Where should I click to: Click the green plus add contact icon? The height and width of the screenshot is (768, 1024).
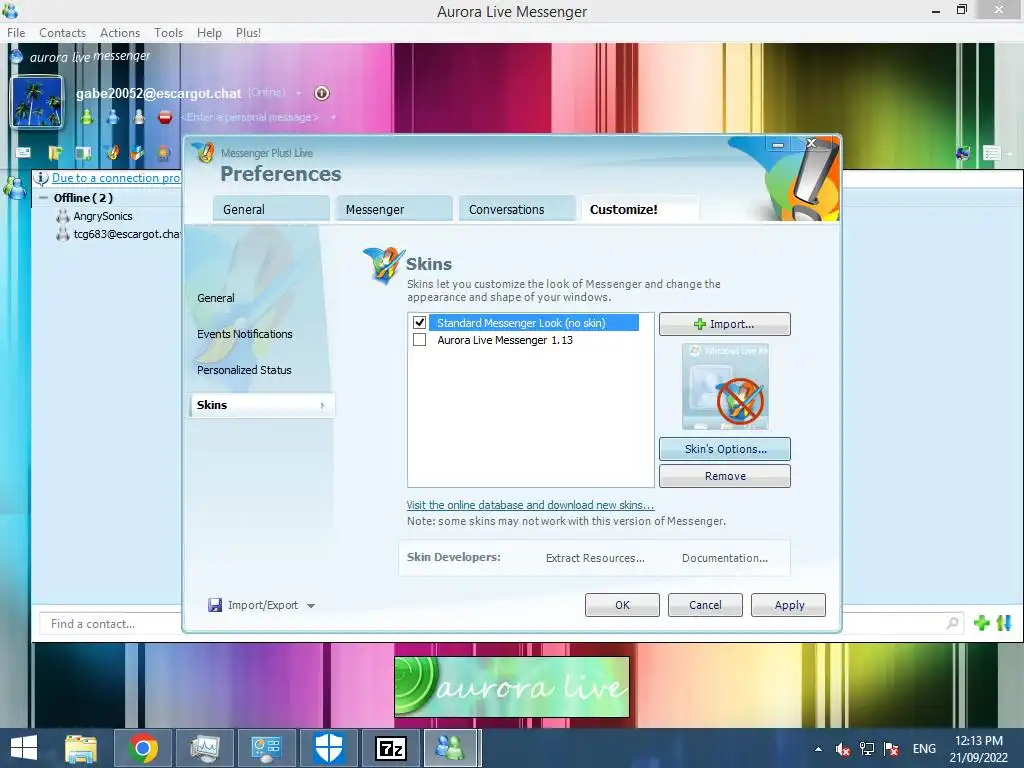[x=982, y=623]
